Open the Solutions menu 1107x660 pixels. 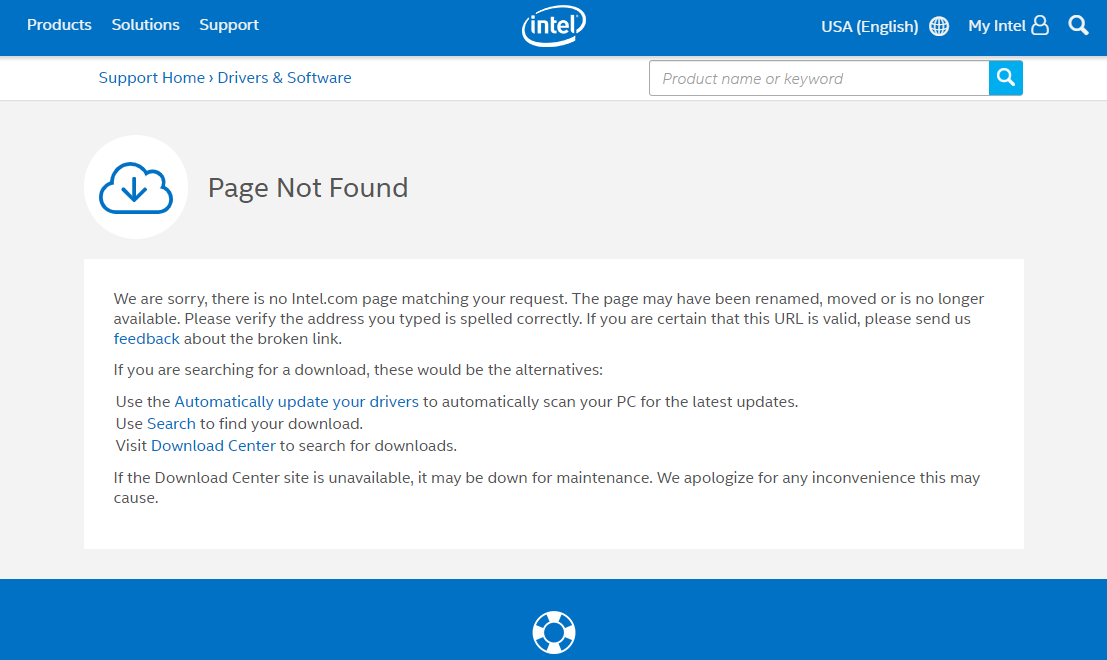[145, 25]
